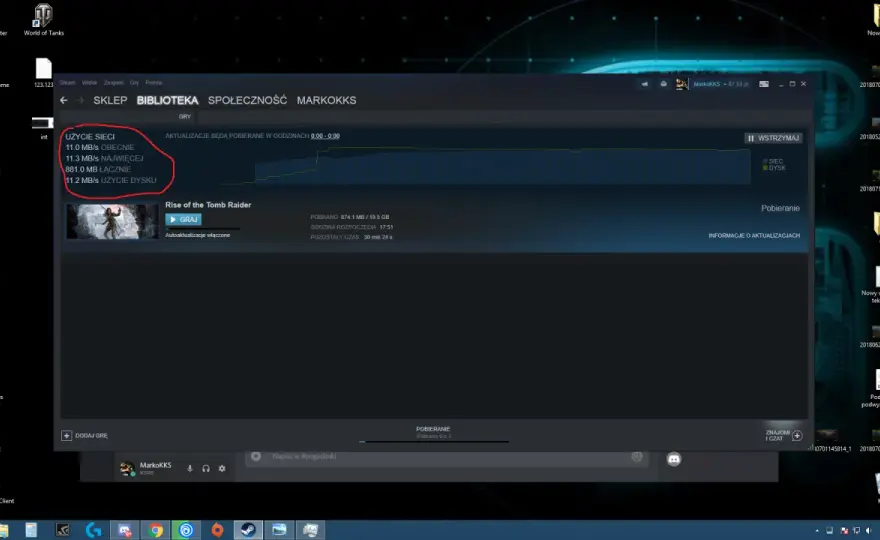This screenshot has width=880, height=540.
Task: Click the Discord attach plus icon
Action: [x=256, y=456]
